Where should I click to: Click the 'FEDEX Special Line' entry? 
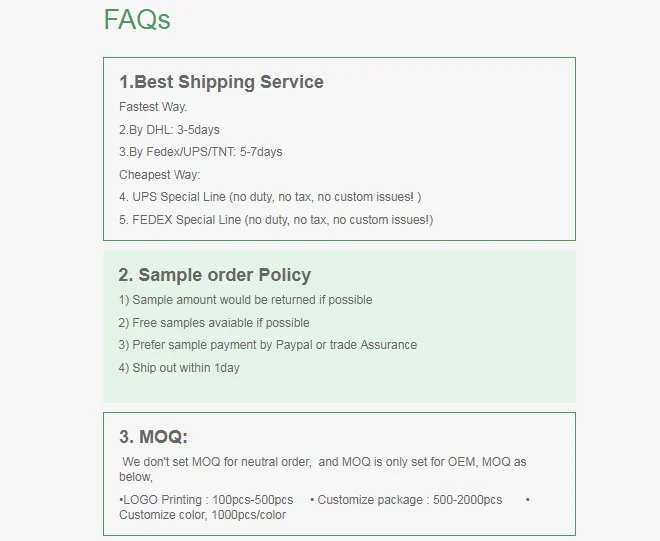coord(276,220)
